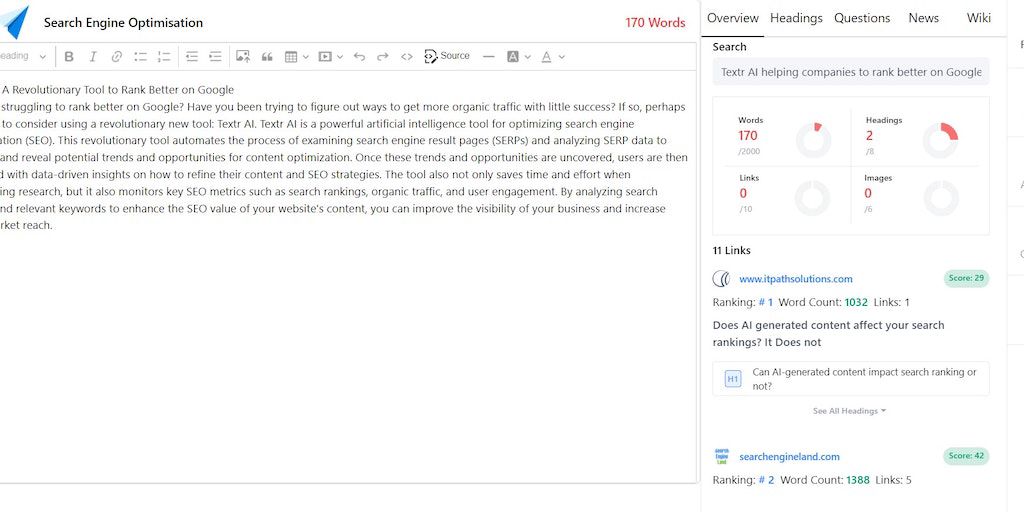The height and width of the screenshot is (512, 1024).
Task: Open the News tab
Action: point(923,18)
